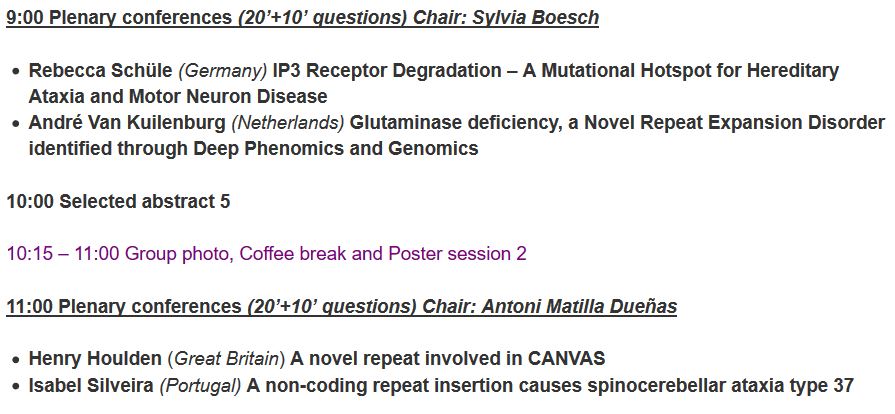Screen dimensions: 895x414
Task: Select speaker name Henry Houlden
Action: (x=95, y=358)
